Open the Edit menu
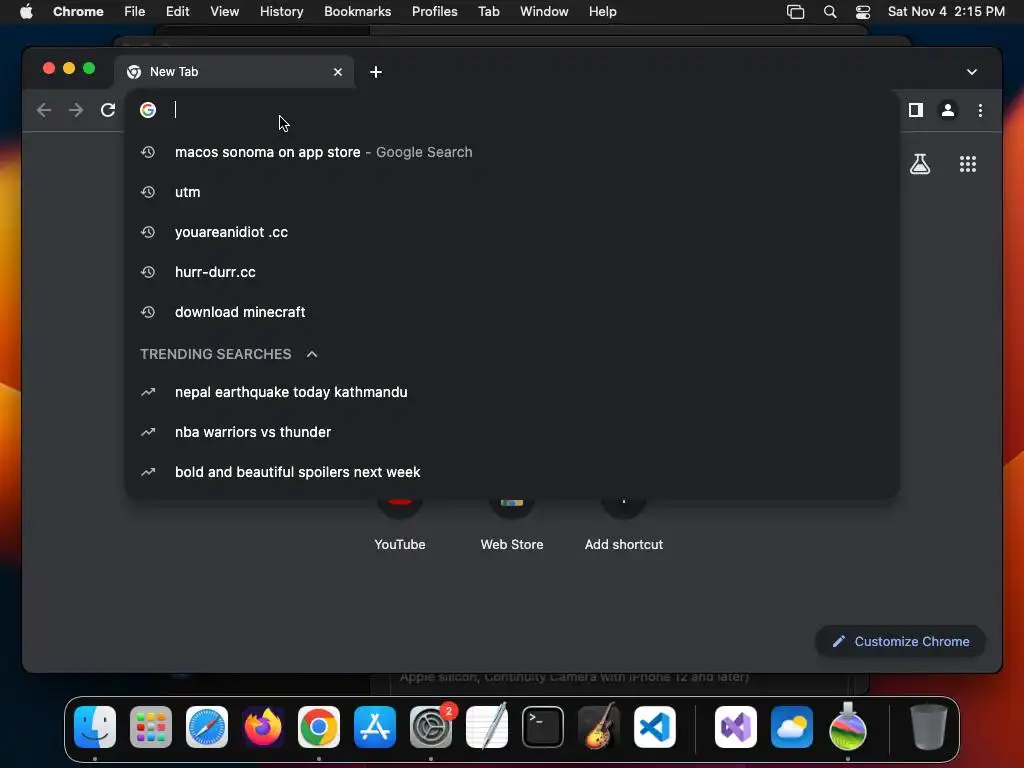The width and height of the screenshot is (1024, 768). point(177,12)
